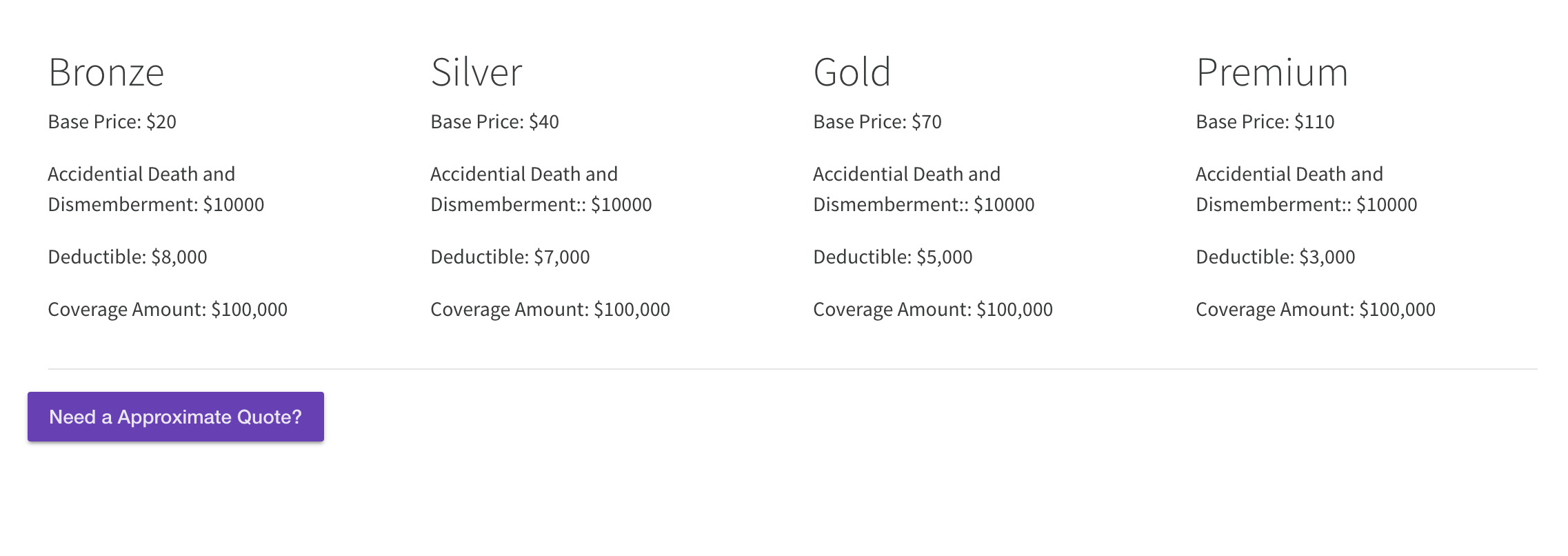This screenshot has width=1568, height=556.
Task: Select the Silver plan heading
Action: (x=476, y=72)
